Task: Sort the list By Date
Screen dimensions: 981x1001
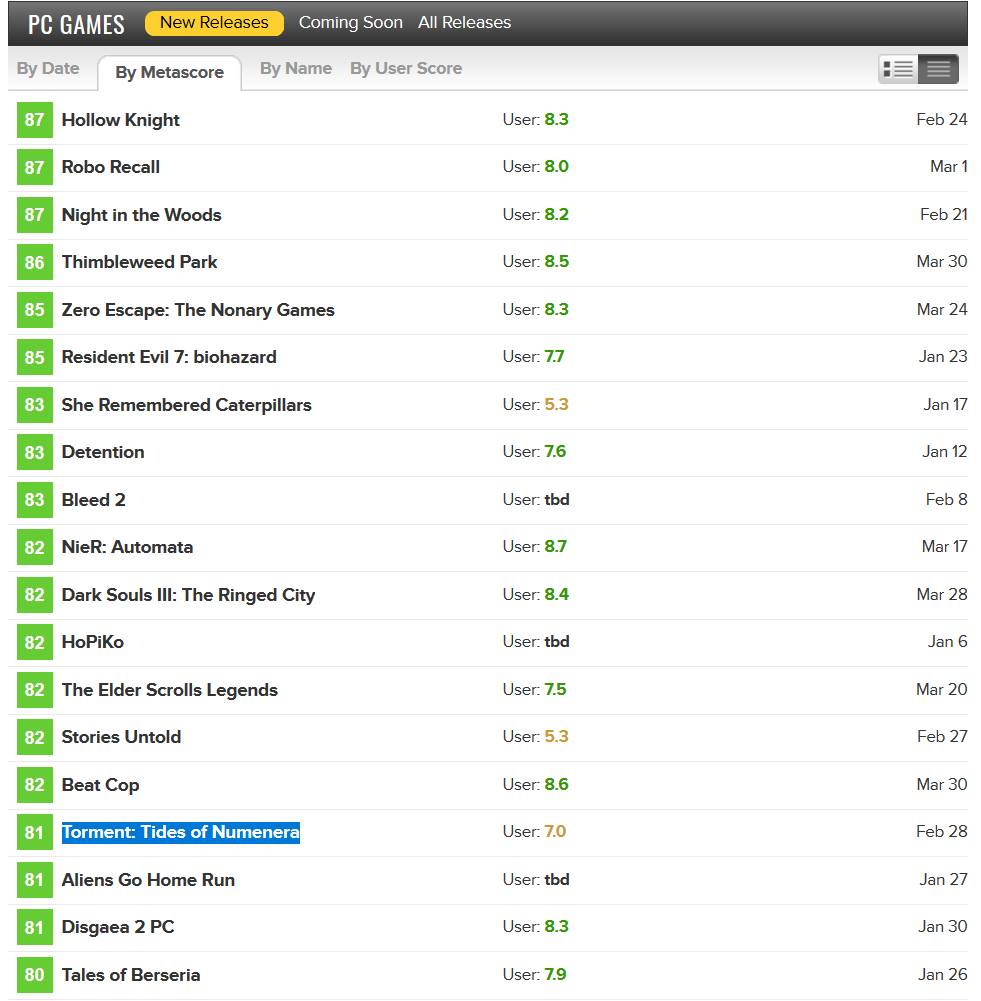Action: coord(48,68)
